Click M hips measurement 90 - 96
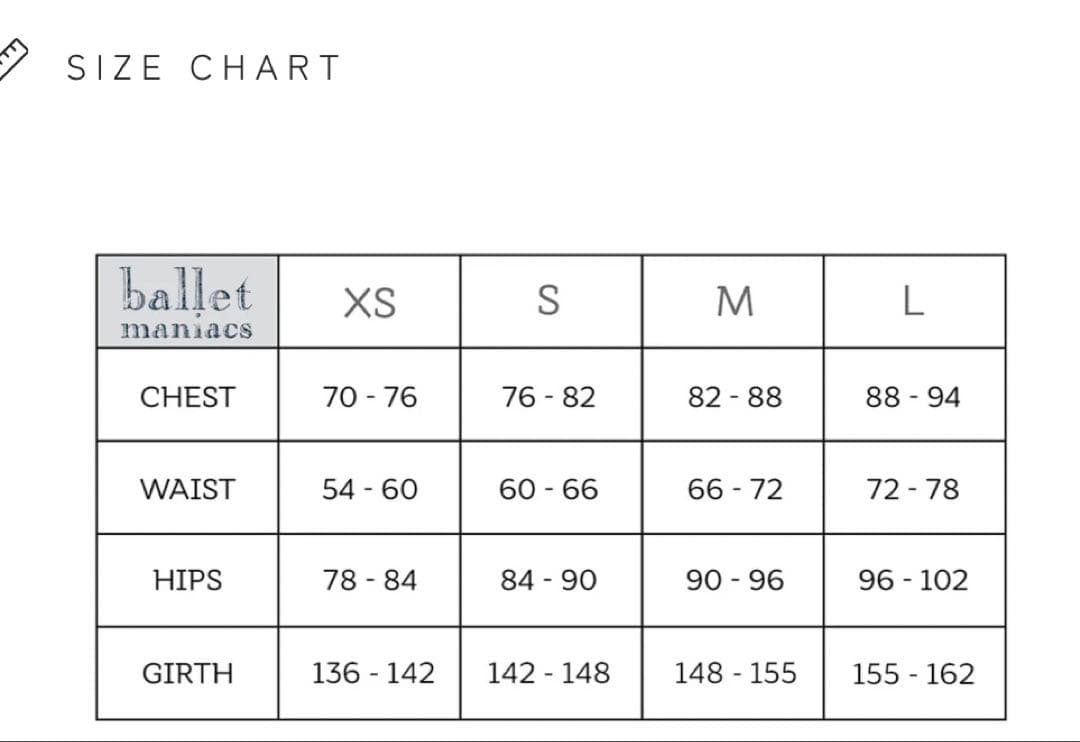This screenshot has height=742, width=1080. coord(734,580)
